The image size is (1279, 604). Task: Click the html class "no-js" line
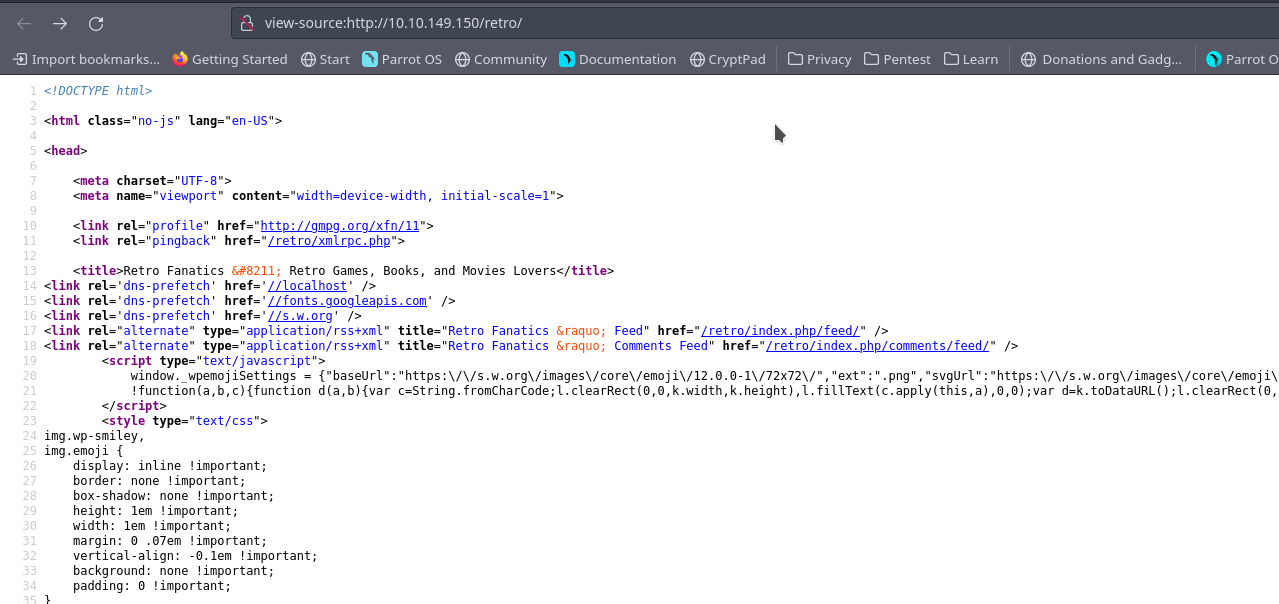point(163,121)
